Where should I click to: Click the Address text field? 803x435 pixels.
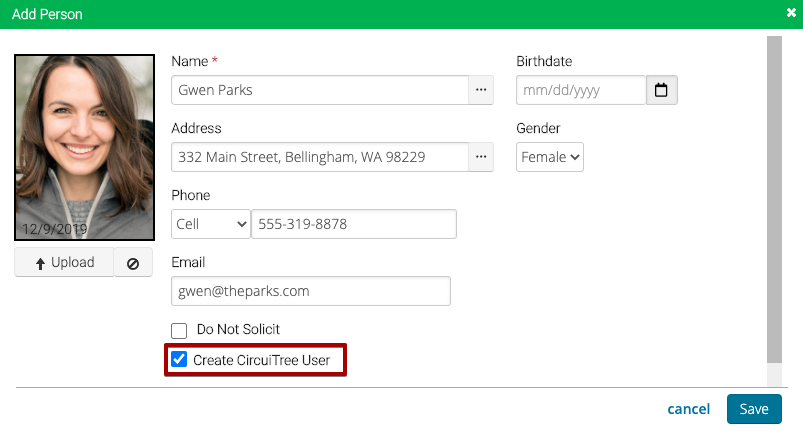tap(320, 157)
